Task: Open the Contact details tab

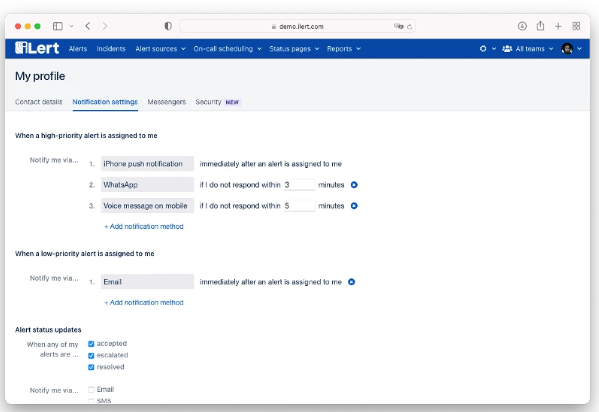Action: coord(39,102)
